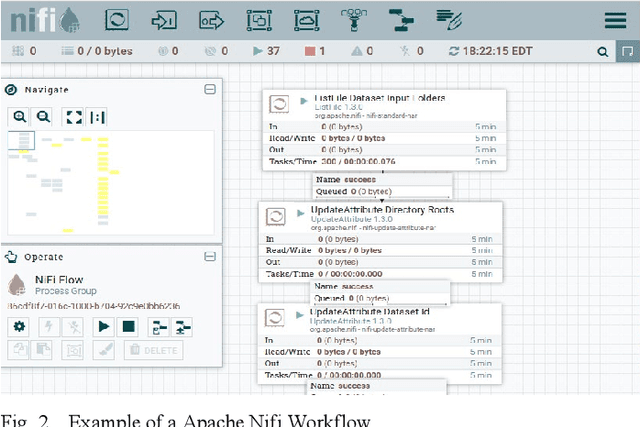Click the Enable lightning bolt button
Image resolution: width=640 pixels, height=427 pixels.
pyautogui.click(x=49, y=327)
